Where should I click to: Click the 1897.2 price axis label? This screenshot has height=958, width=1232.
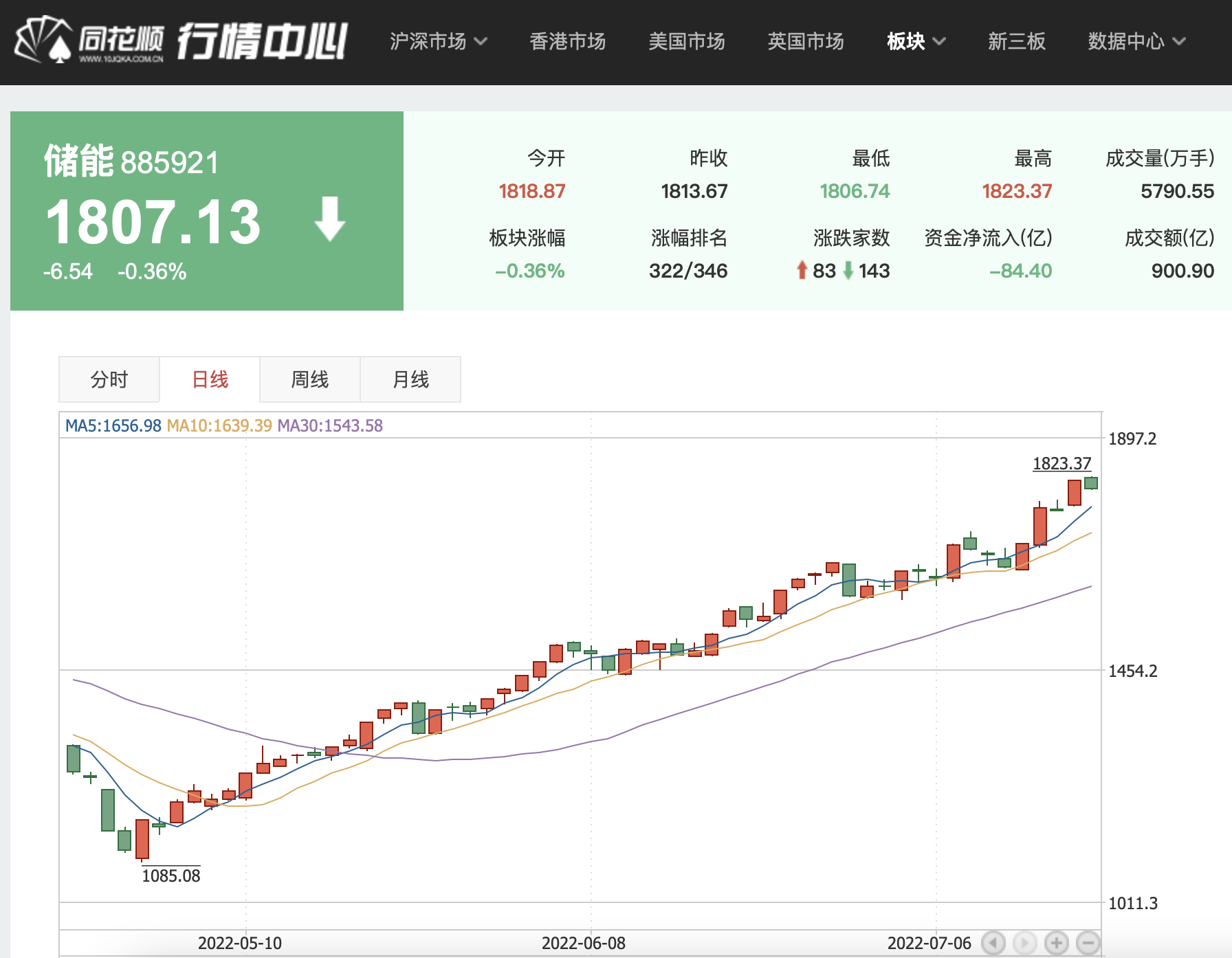pyautogui.click(x=1133, y=438)
